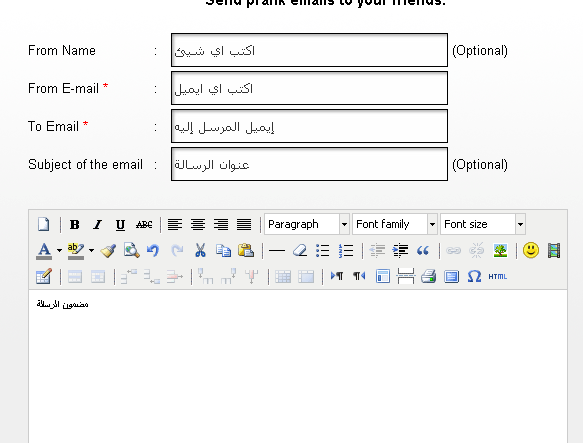Click the From E-mail input field
This screenshot has height=443, width=583.
pyautogui.click(x=309, y=88)
